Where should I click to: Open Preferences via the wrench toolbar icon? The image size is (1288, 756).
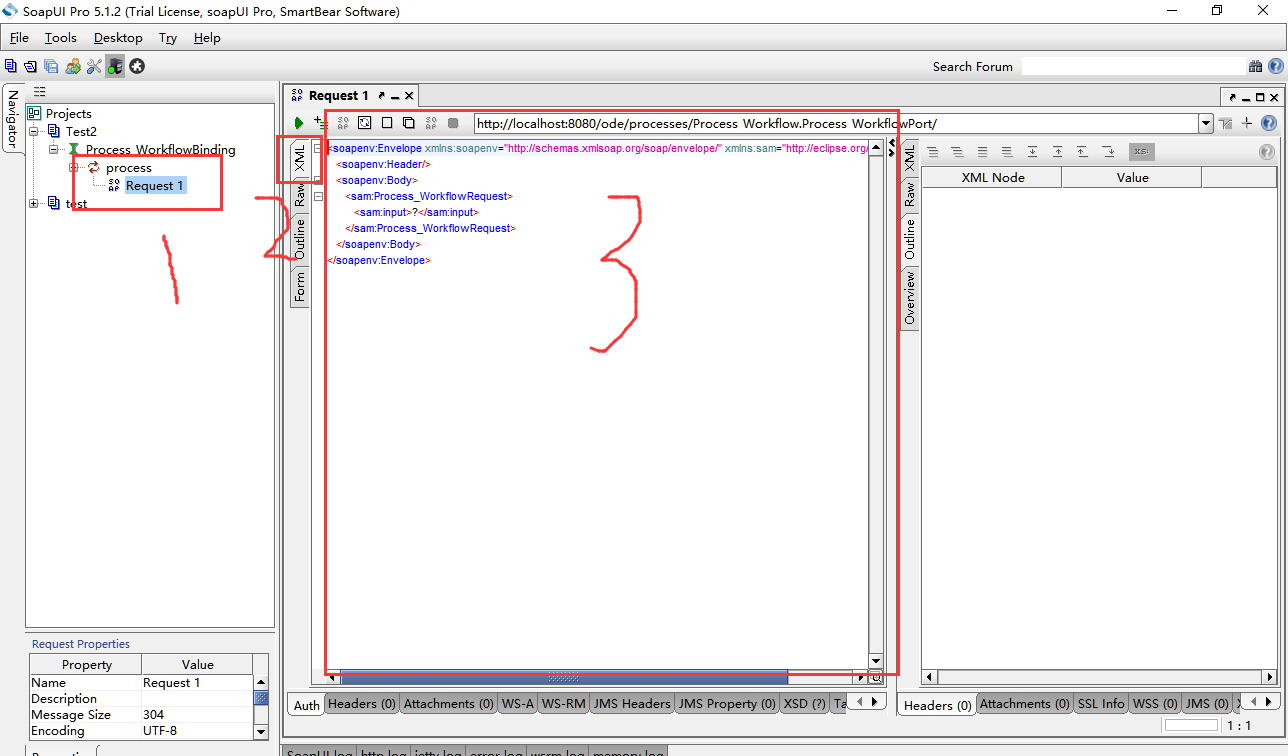(94, 66)
